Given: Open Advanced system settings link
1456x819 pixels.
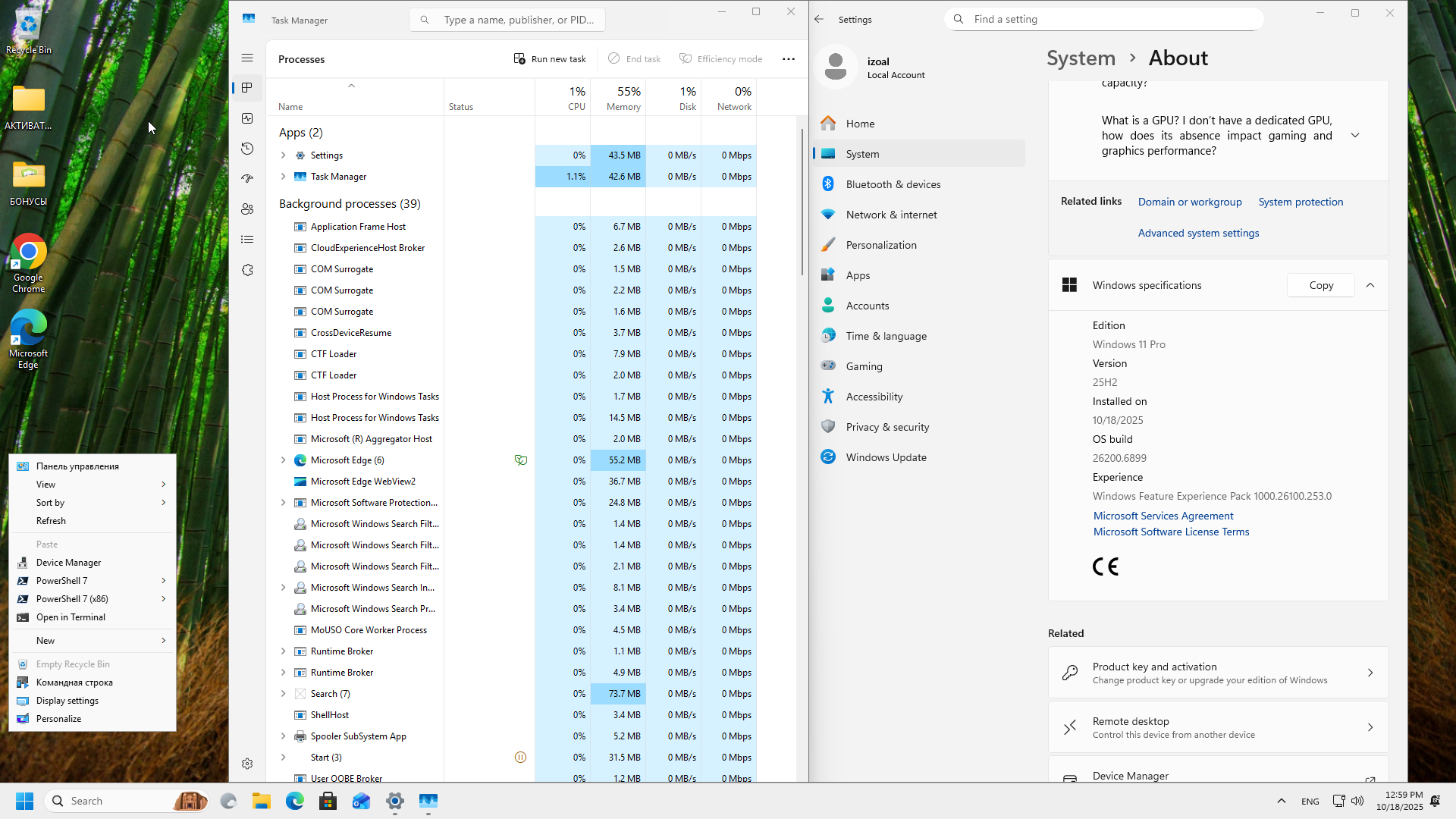Looking at the screenshot, I should coord(1198,233).
